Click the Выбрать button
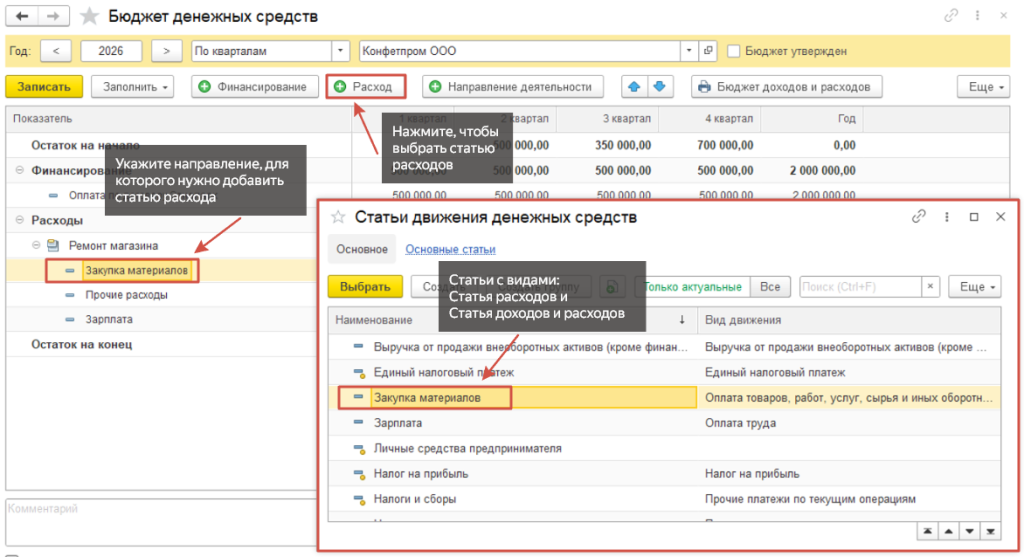The image size is (1024, 557). (x=365, y=287)
